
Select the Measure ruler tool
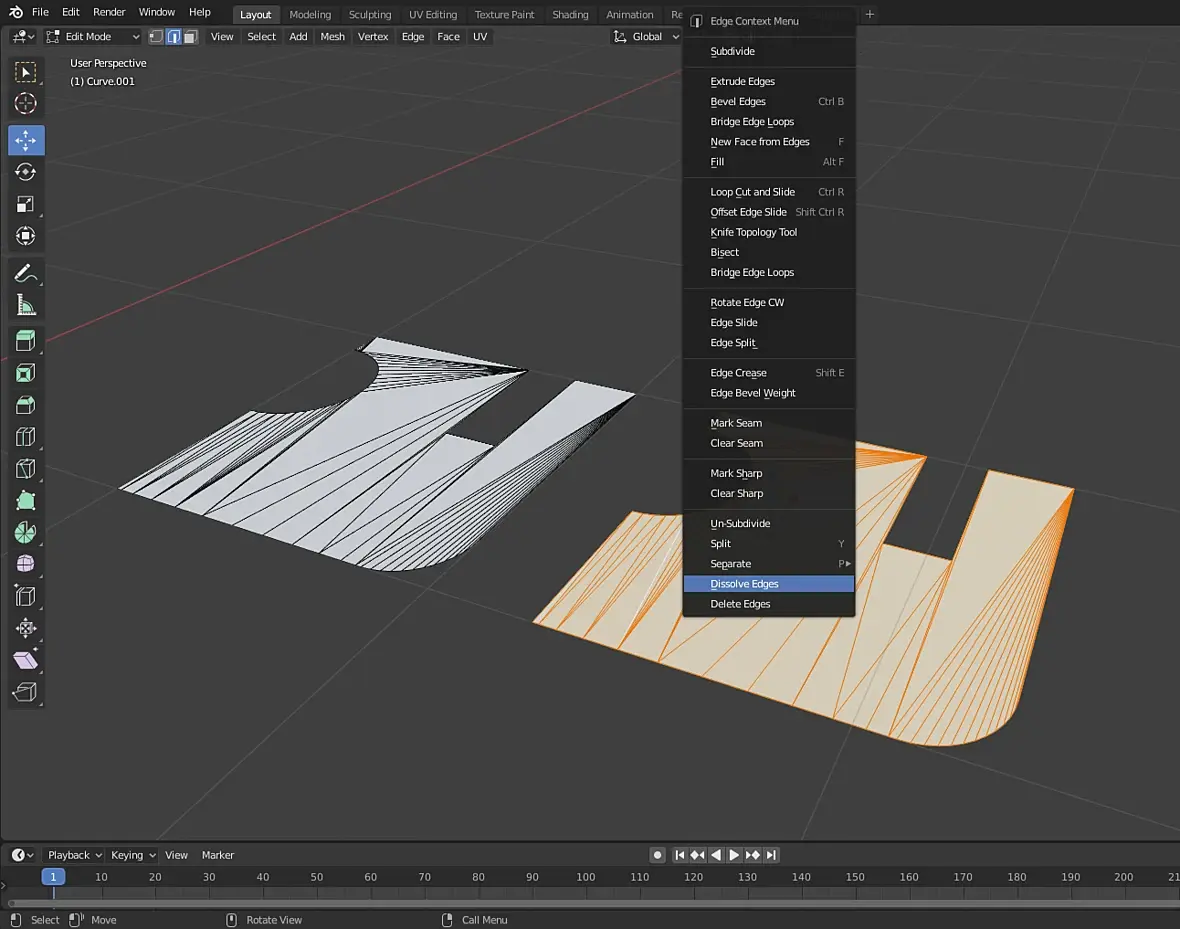click(x=26, y=306)
